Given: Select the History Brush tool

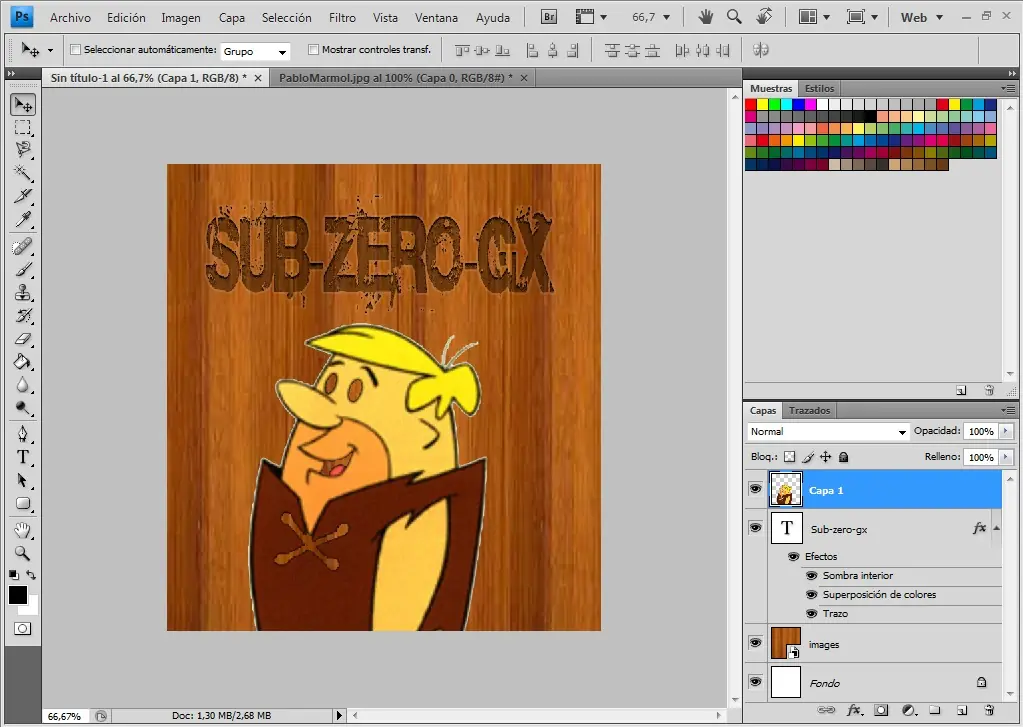Looking at the screenshot, I should click(23, 316).
